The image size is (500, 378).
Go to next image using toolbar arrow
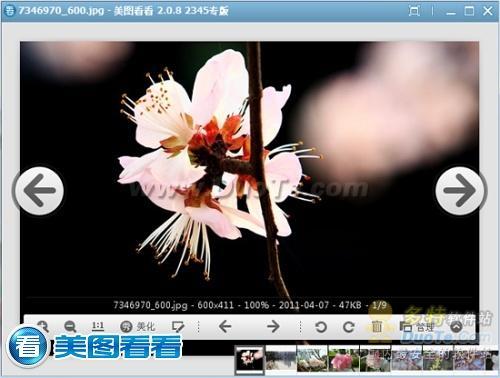coord(273,326)
